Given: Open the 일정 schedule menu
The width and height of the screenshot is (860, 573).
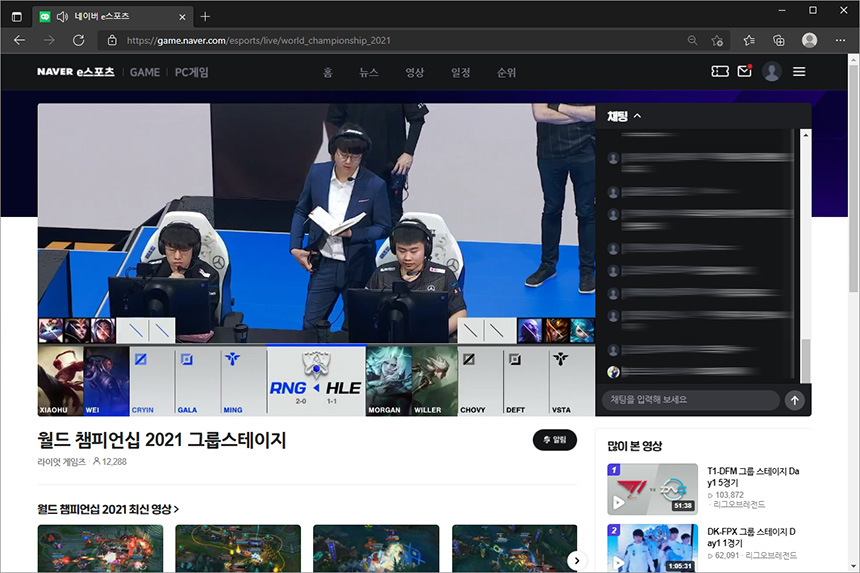Looking at the screenshot, I should 461,72.
